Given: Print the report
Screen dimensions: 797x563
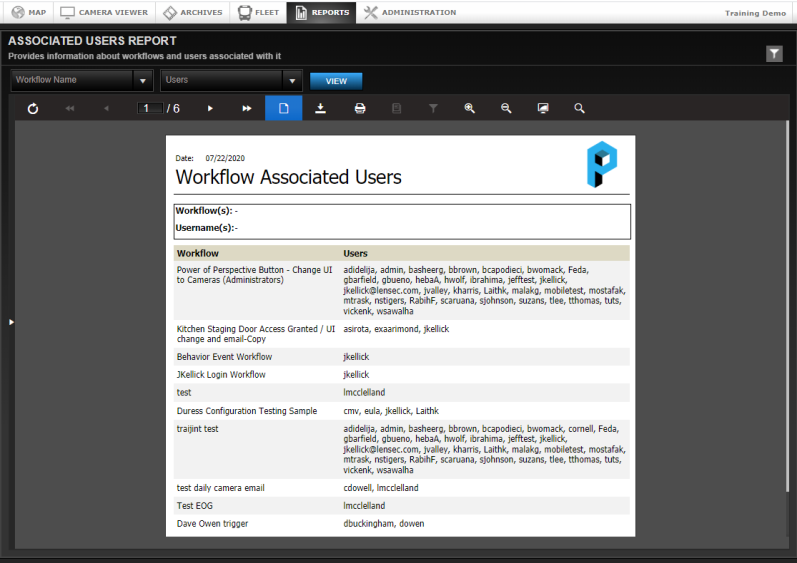Looking at the screenshot, I should pyautogui.click(x=360, y=108).
